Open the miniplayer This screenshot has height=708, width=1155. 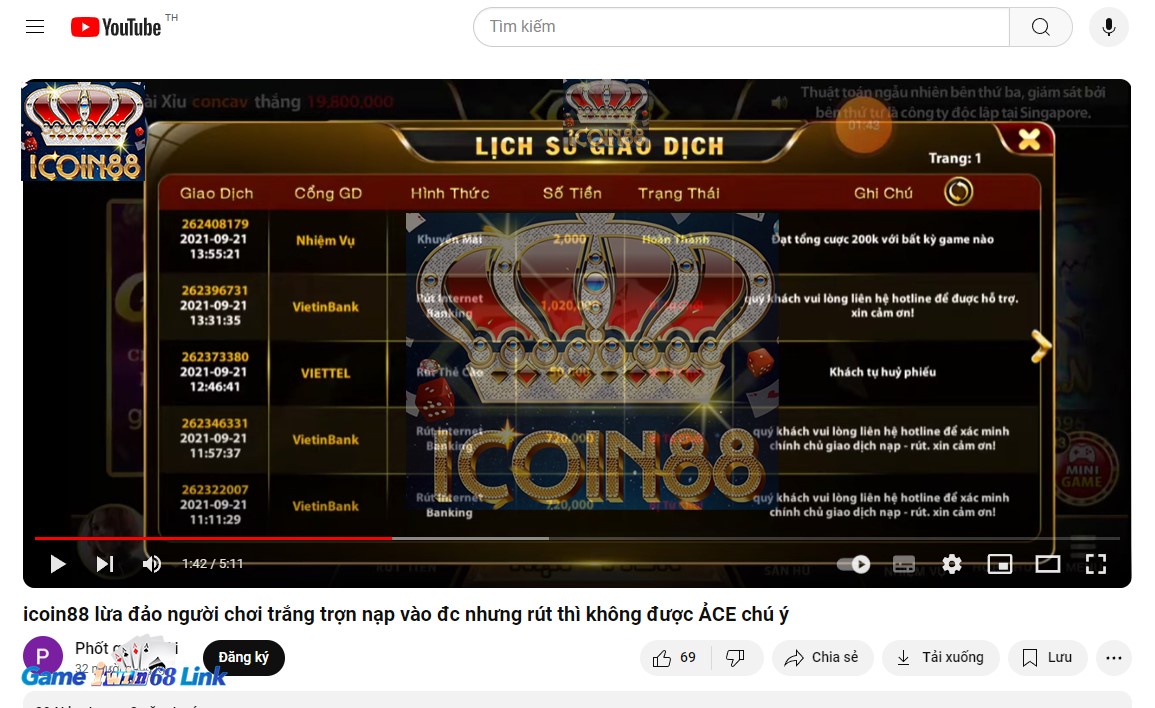pos(1000,564)
